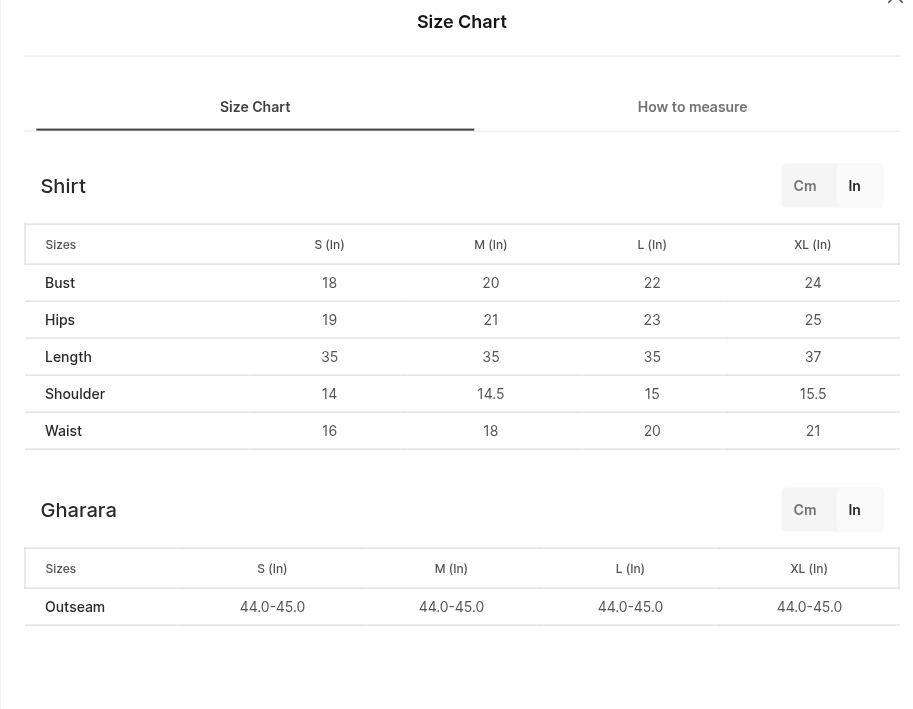Click the Shoulder row label
The width and height of the screenshot is (913, 709).
75,394
